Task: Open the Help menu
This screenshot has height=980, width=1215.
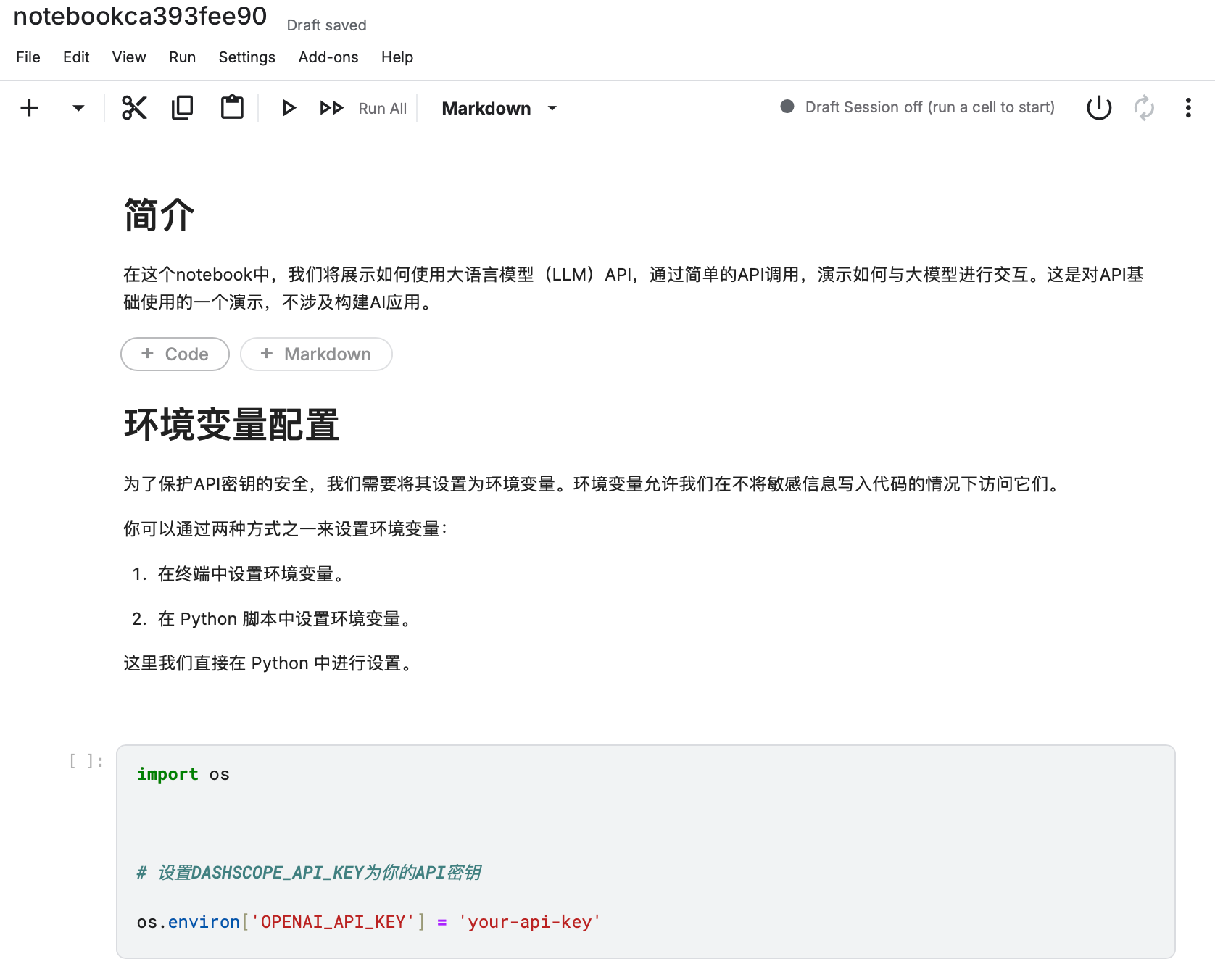Action: [397, 57]
